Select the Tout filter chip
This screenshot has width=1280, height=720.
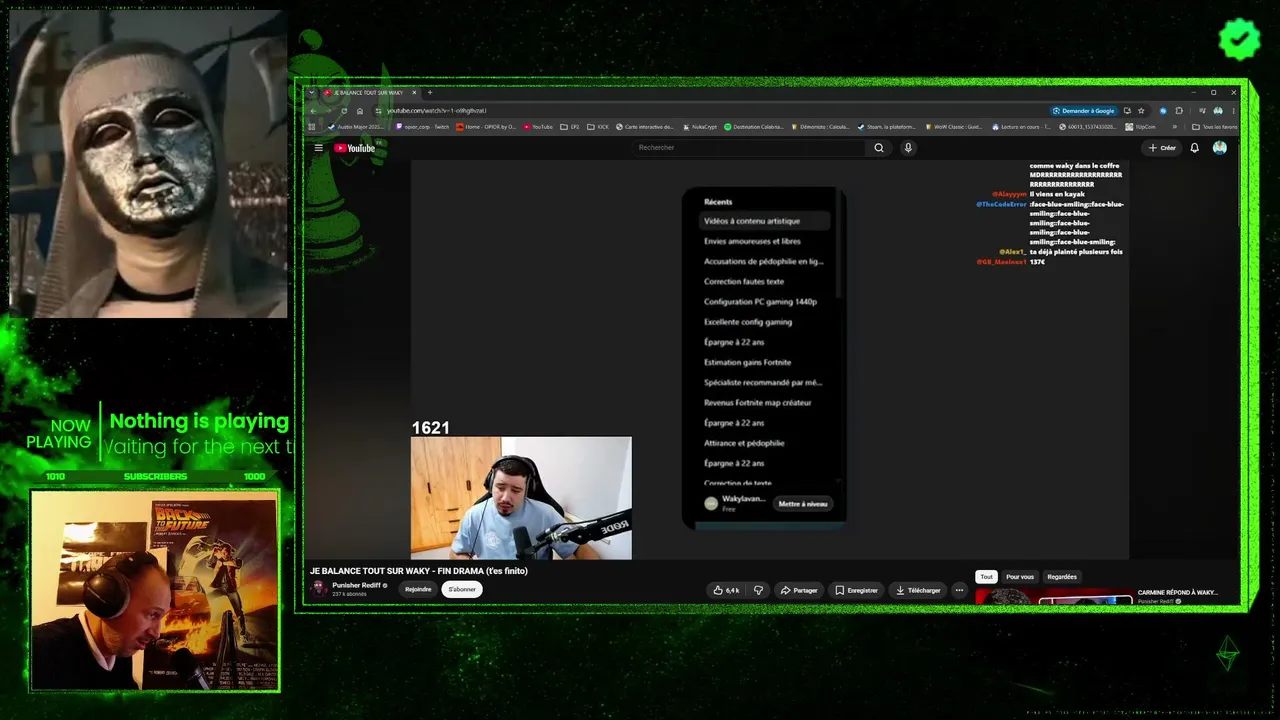pos(987,577)
